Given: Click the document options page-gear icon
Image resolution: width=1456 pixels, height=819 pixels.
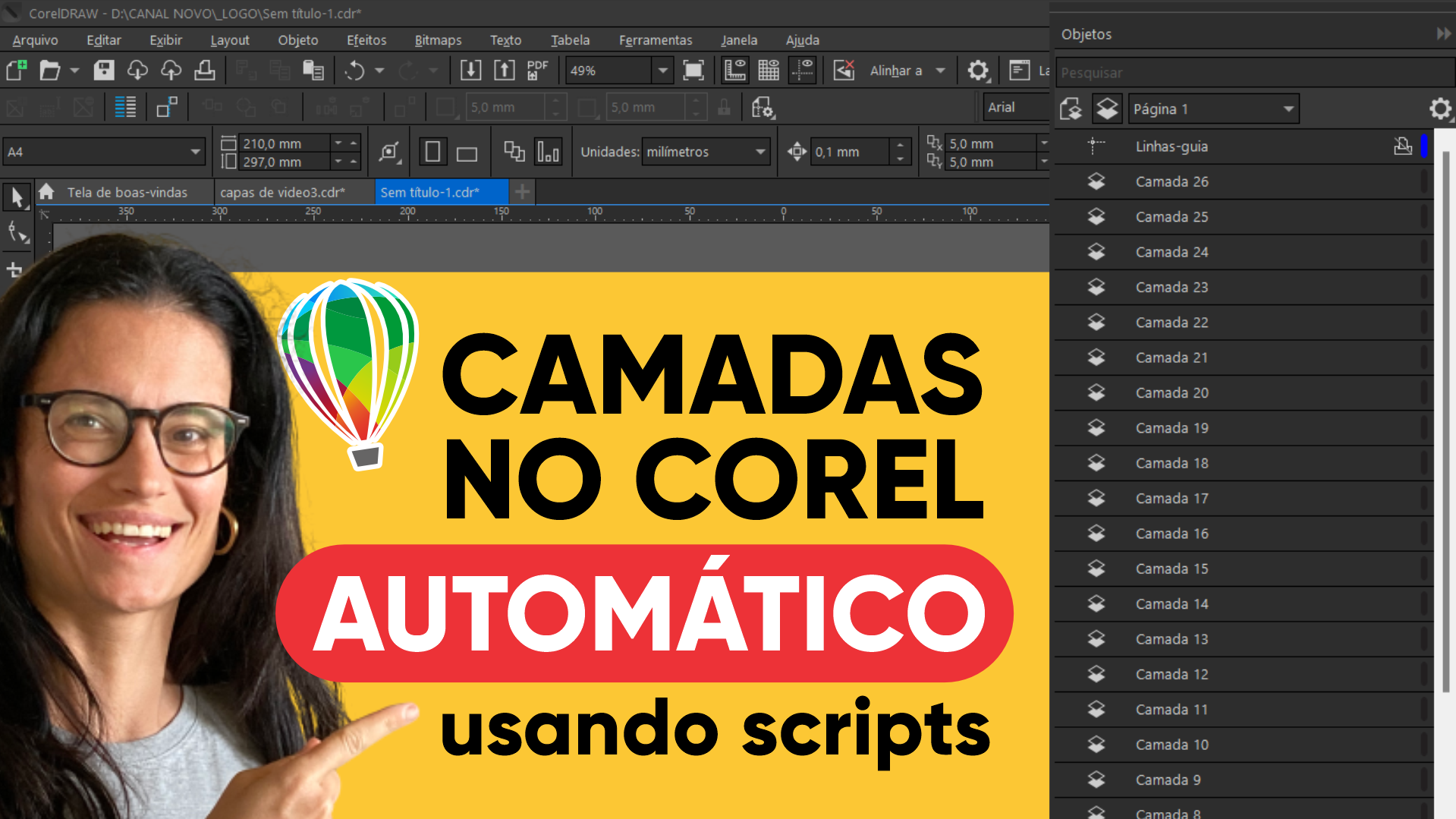Looking at the screenshot, I should [x=762, y=108].
